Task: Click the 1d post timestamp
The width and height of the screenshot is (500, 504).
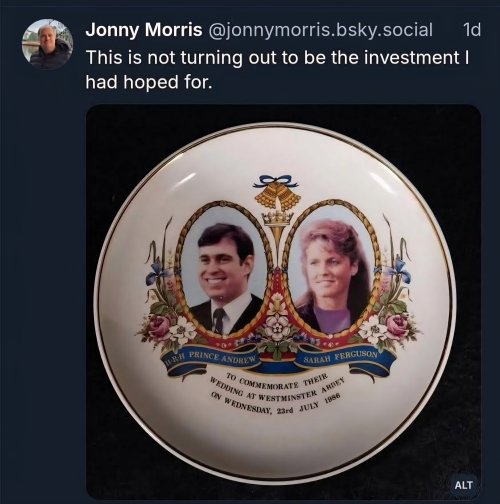Action: tap(472, 30)
